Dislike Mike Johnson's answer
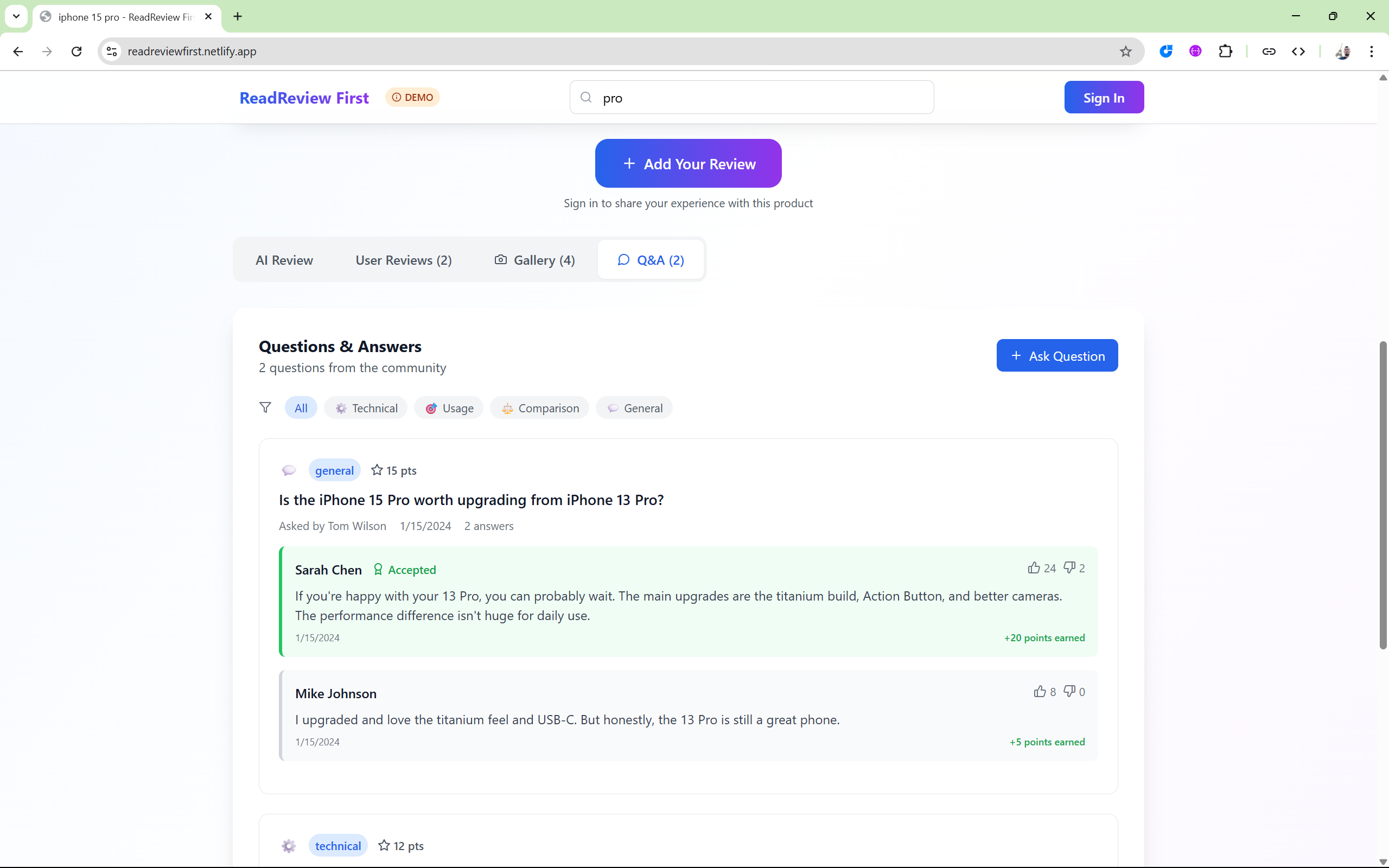The image size is (1389, 868). click(1069, 691)
